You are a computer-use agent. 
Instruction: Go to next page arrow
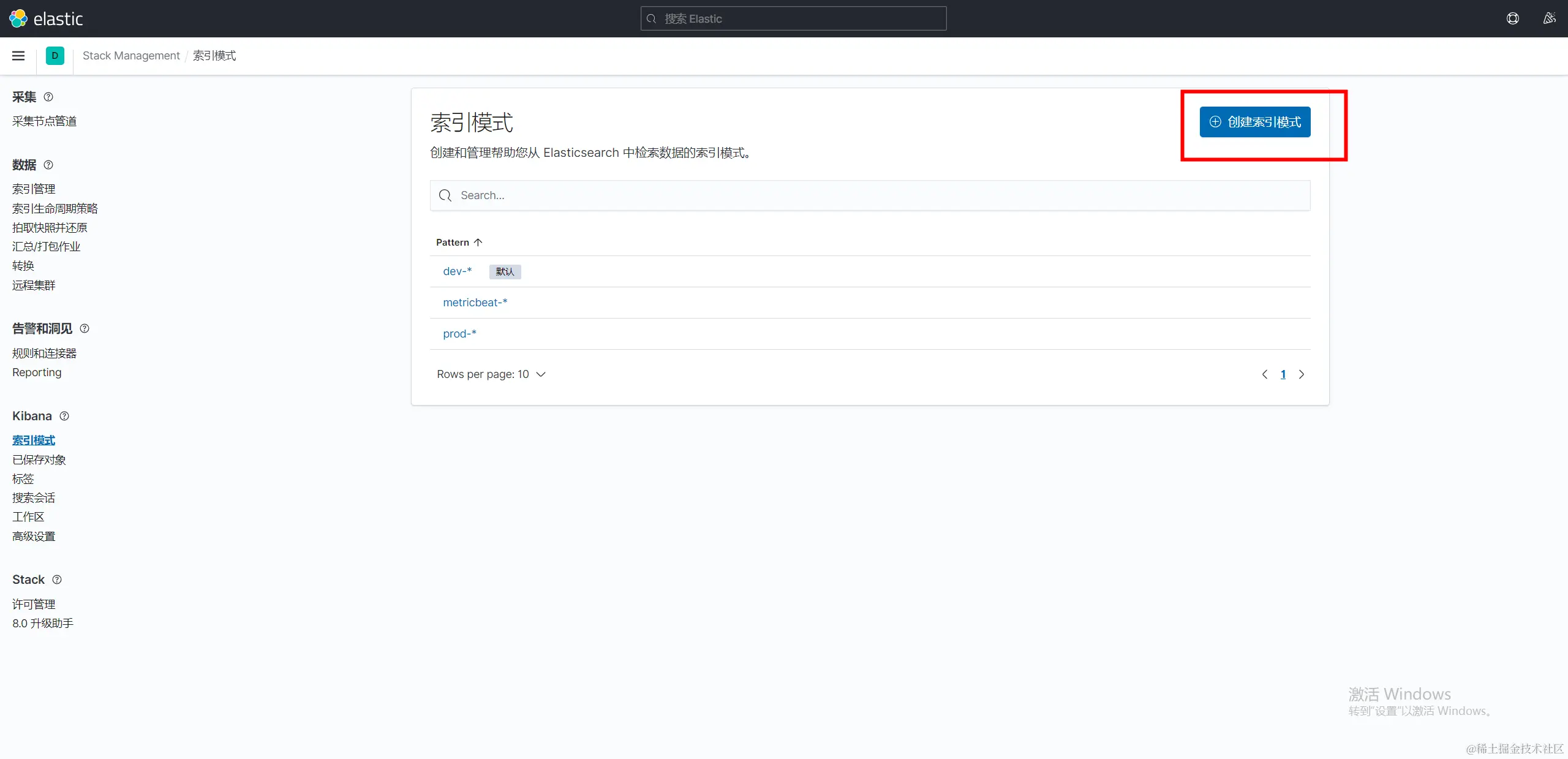pos(1302,374)
